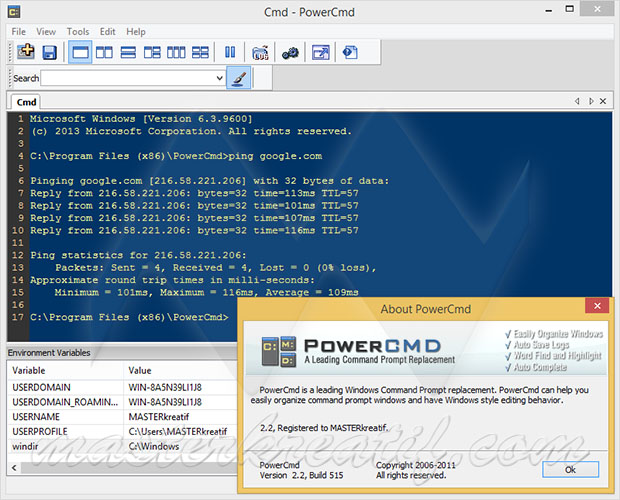620x500 pixels.
Task: Select the single window layout
Action: 80,52
